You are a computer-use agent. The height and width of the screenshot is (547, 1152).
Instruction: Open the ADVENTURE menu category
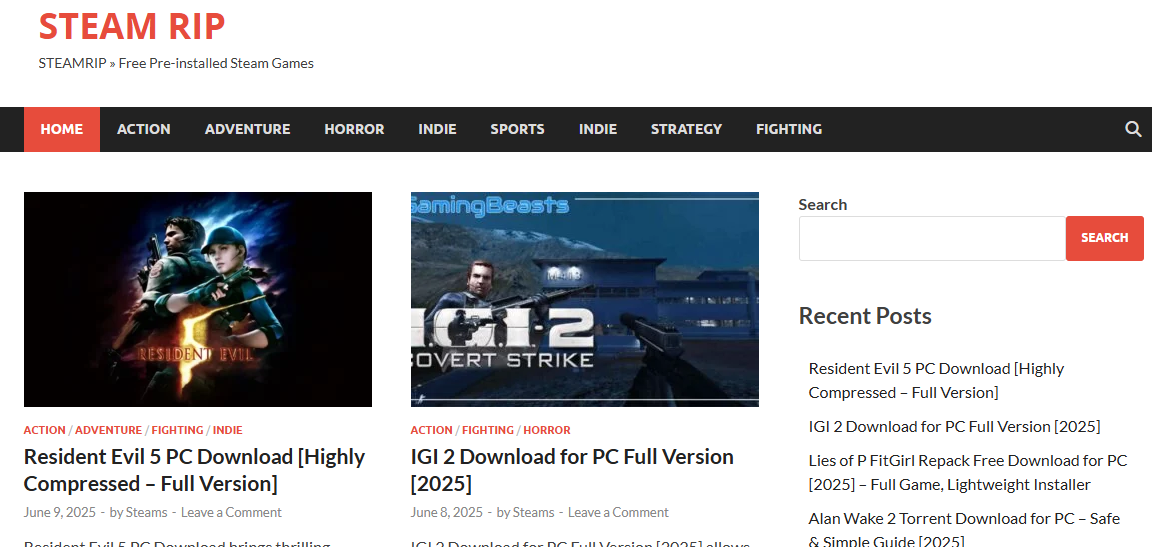pos(248,129)
